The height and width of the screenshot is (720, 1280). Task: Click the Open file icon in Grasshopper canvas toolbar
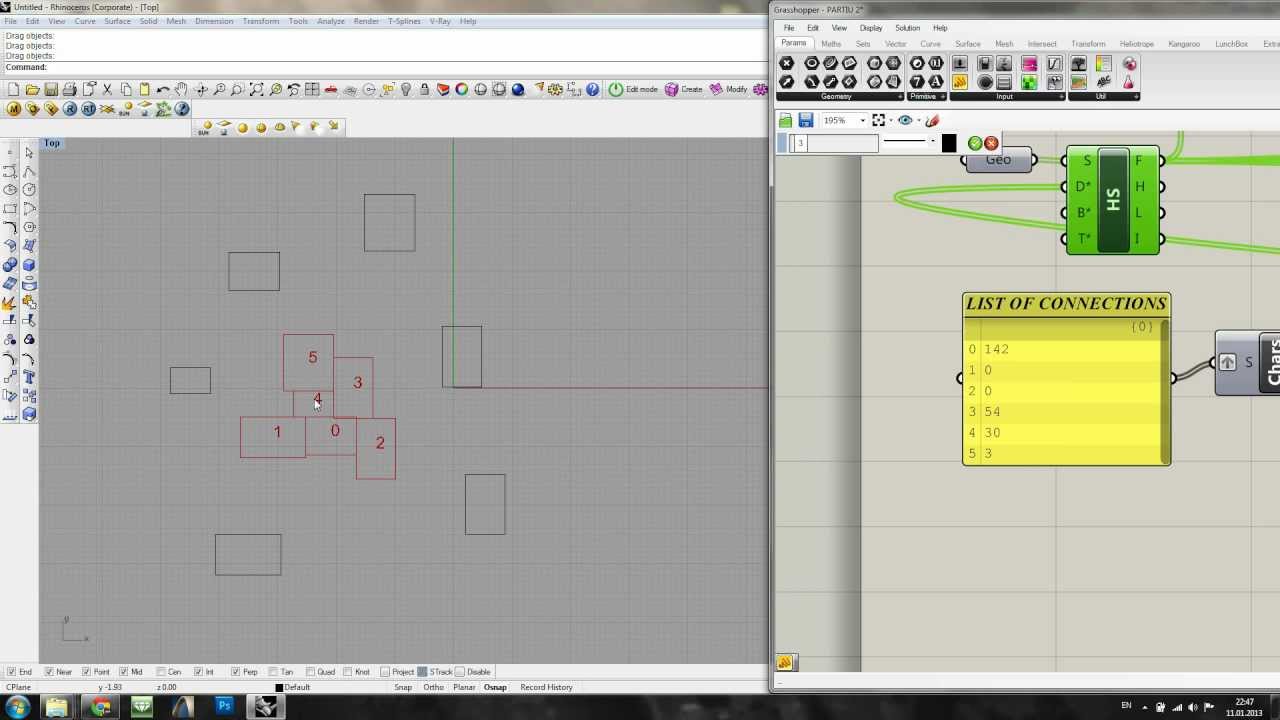[786, 120]
